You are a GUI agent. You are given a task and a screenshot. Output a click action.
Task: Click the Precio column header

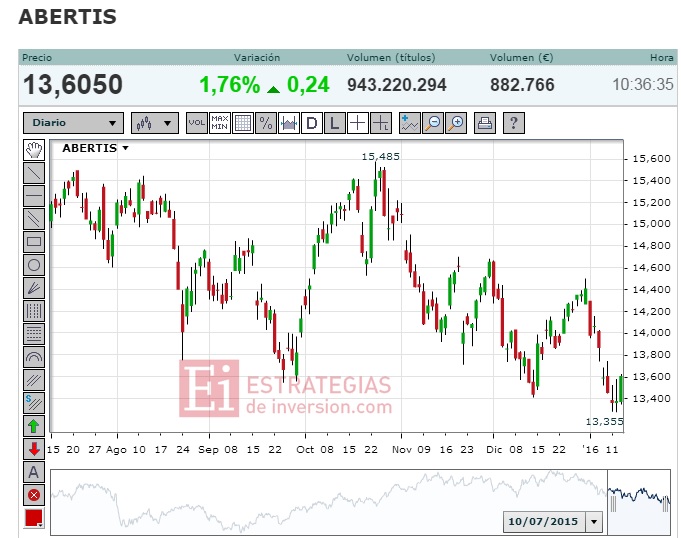[37, 57]
